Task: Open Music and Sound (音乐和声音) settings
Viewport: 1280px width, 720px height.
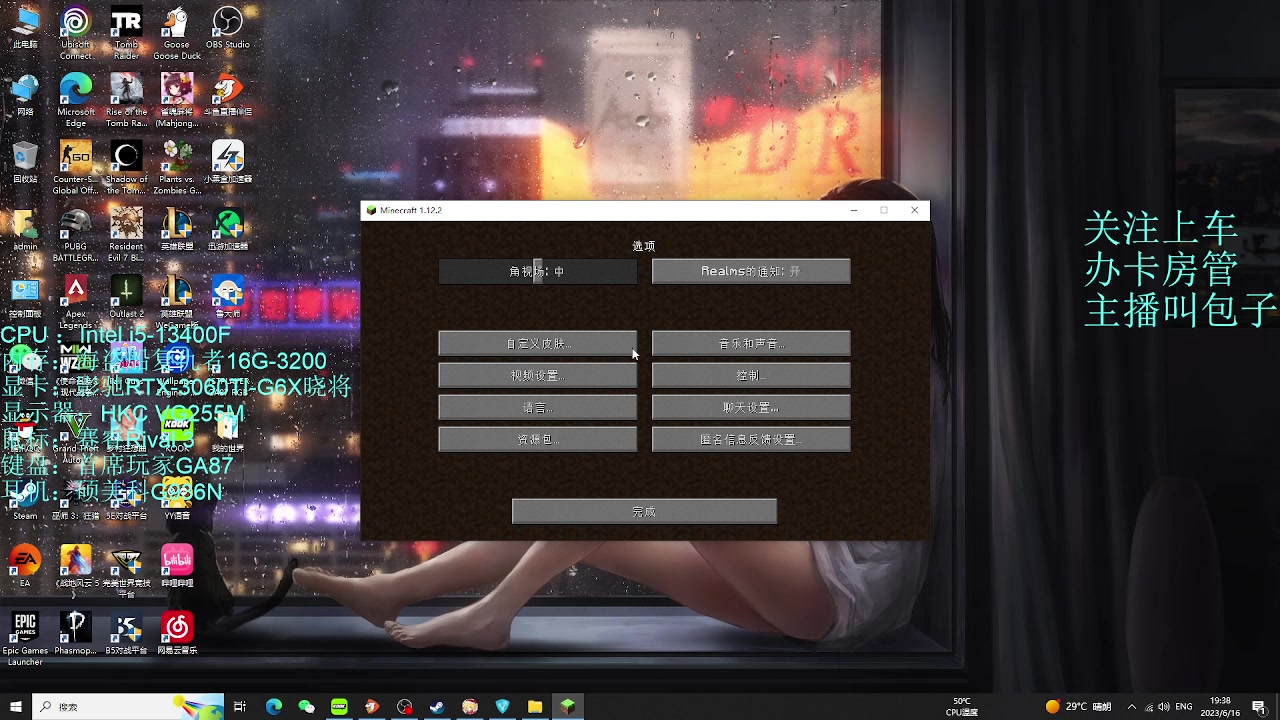Action: tap(751, 344)
